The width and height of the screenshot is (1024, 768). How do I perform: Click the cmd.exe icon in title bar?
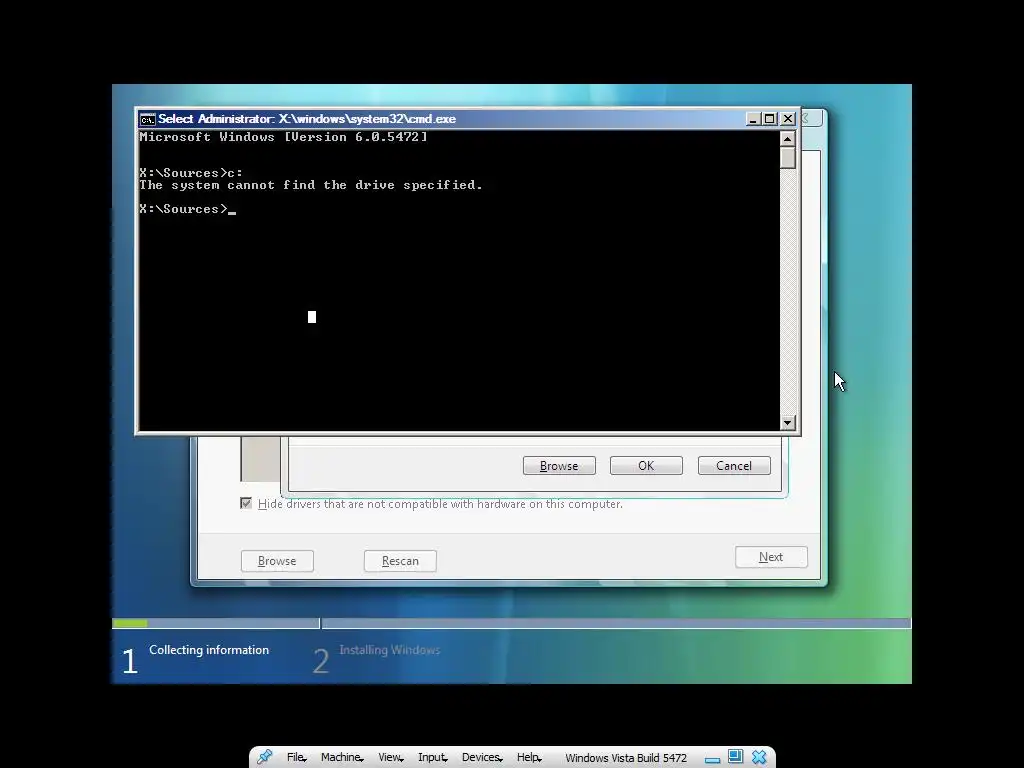(x=148, y=119)
